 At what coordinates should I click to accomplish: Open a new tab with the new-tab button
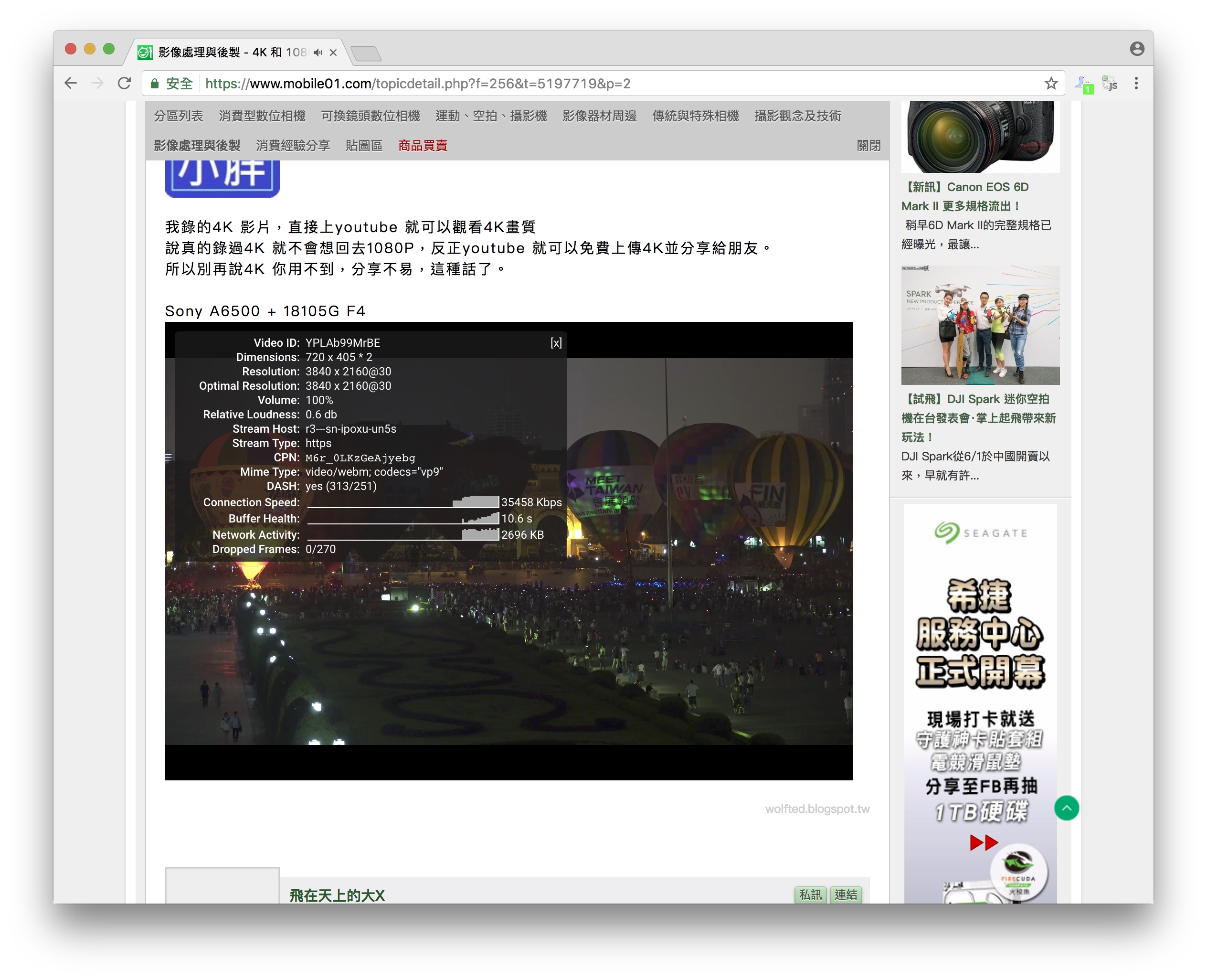tap(366, 53)
